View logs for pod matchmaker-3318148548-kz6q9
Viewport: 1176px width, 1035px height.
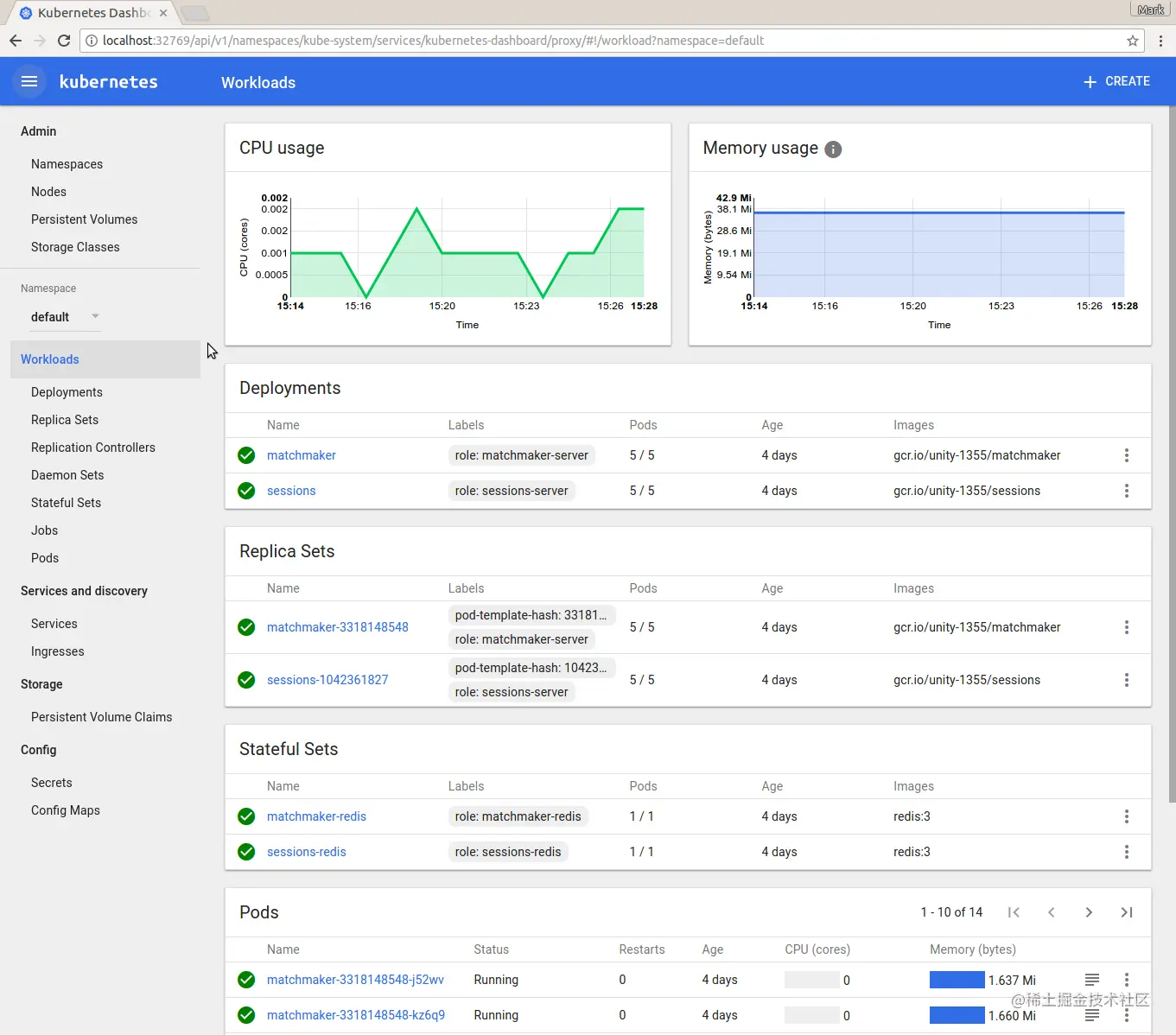tap(1091, 1015)
